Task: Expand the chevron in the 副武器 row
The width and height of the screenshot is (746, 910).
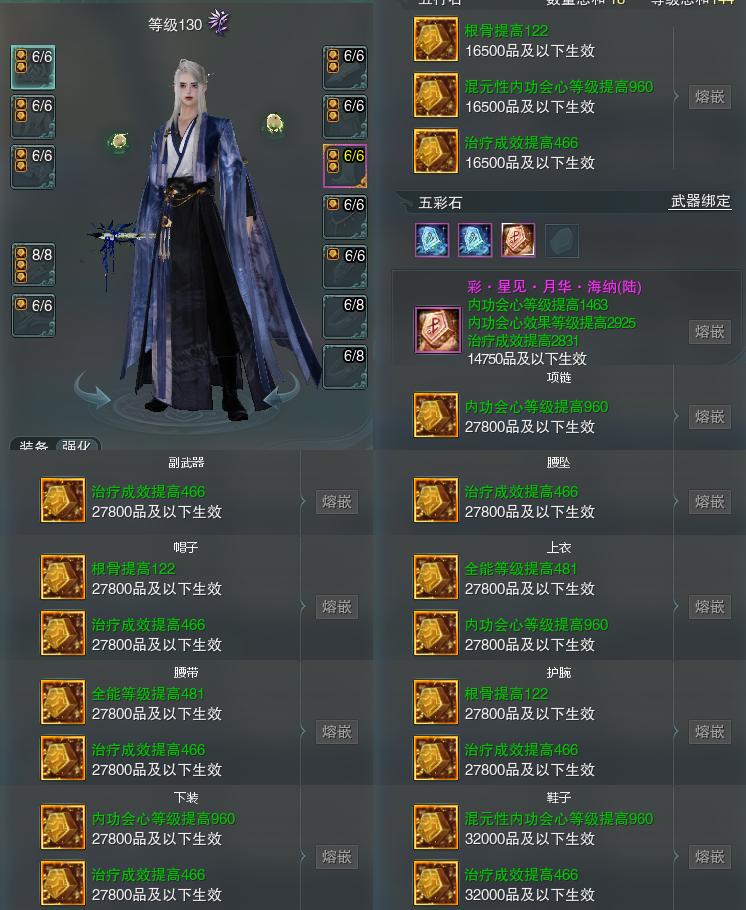Action: click(x=302, y=501)
